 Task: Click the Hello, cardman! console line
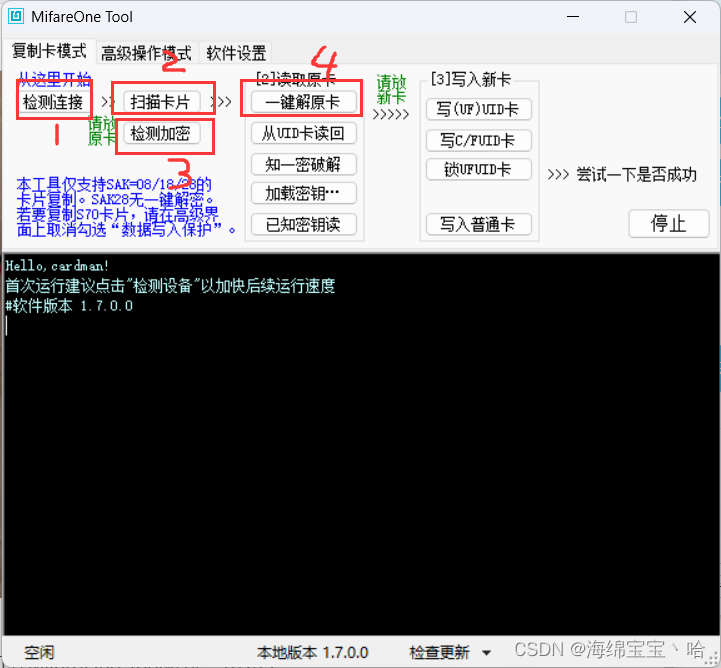coord(57,266)
